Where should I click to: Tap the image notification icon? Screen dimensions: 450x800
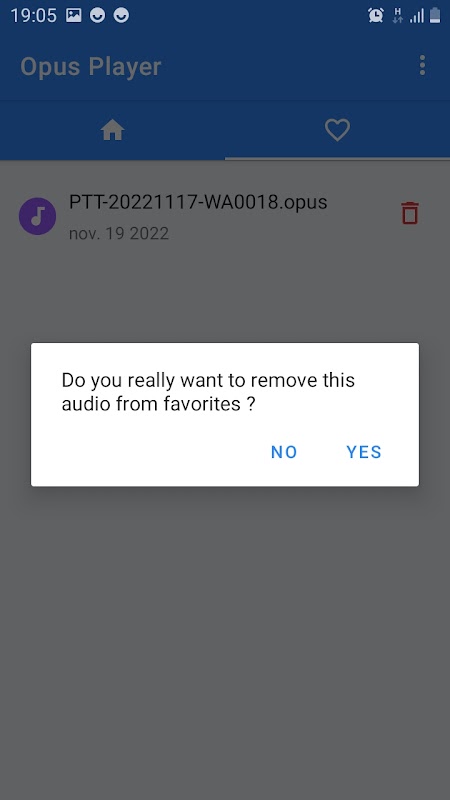coord(74,15)
